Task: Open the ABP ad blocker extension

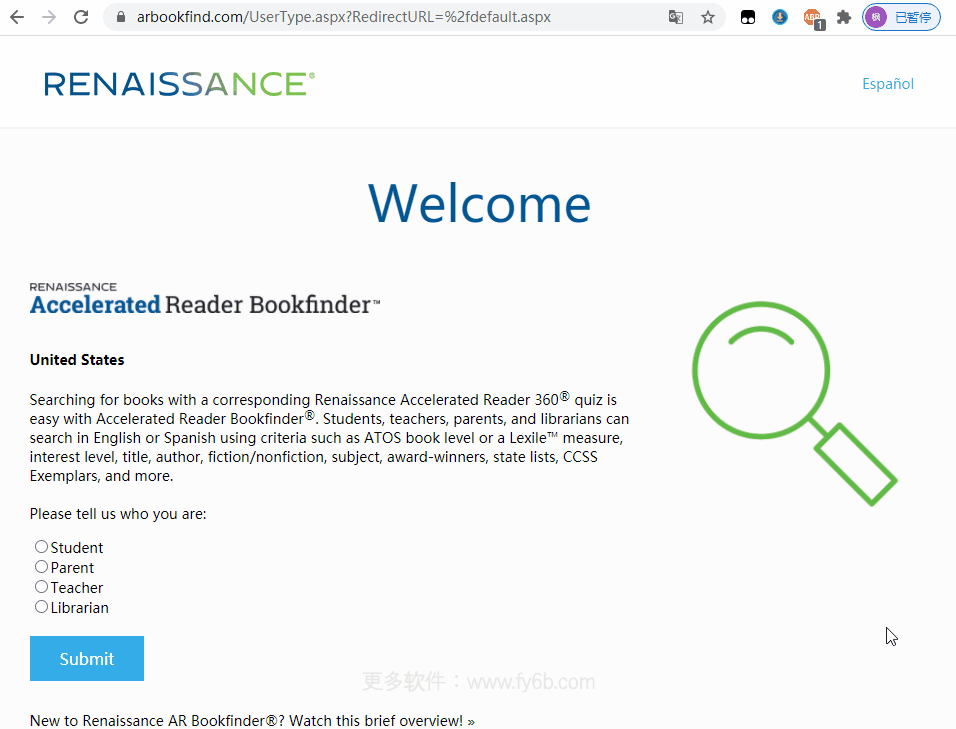Action: pyautogui.click(x=813, y=18)
